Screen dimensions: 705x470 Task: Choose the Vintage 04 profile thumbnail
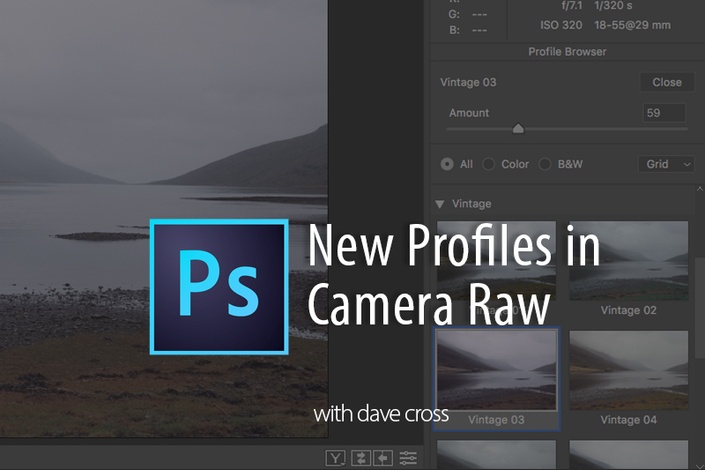629,370
